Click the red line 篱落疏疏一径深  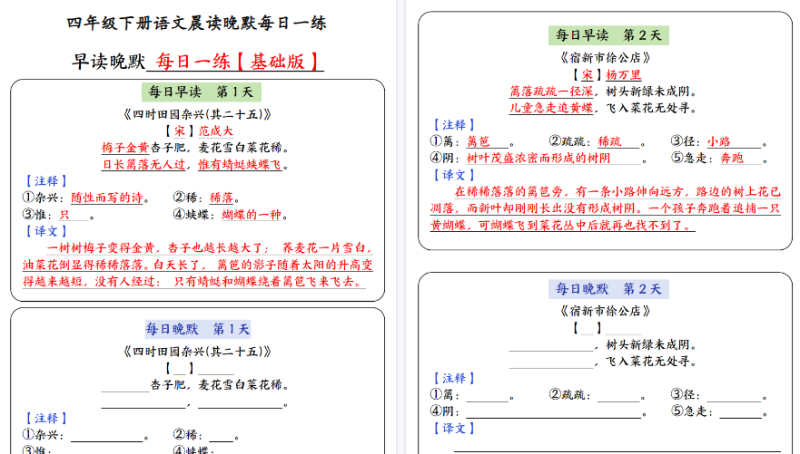click(551, 91)
